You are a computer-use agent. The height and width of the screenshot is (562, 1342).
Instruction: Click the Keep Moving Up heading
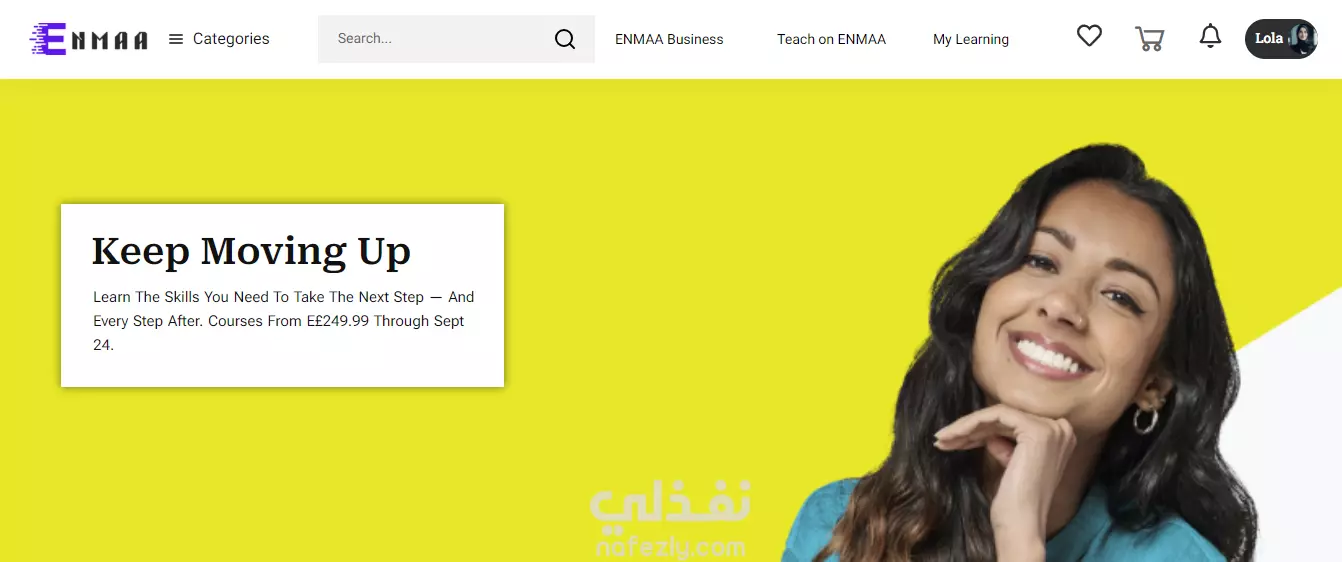[x=251, y=251]
